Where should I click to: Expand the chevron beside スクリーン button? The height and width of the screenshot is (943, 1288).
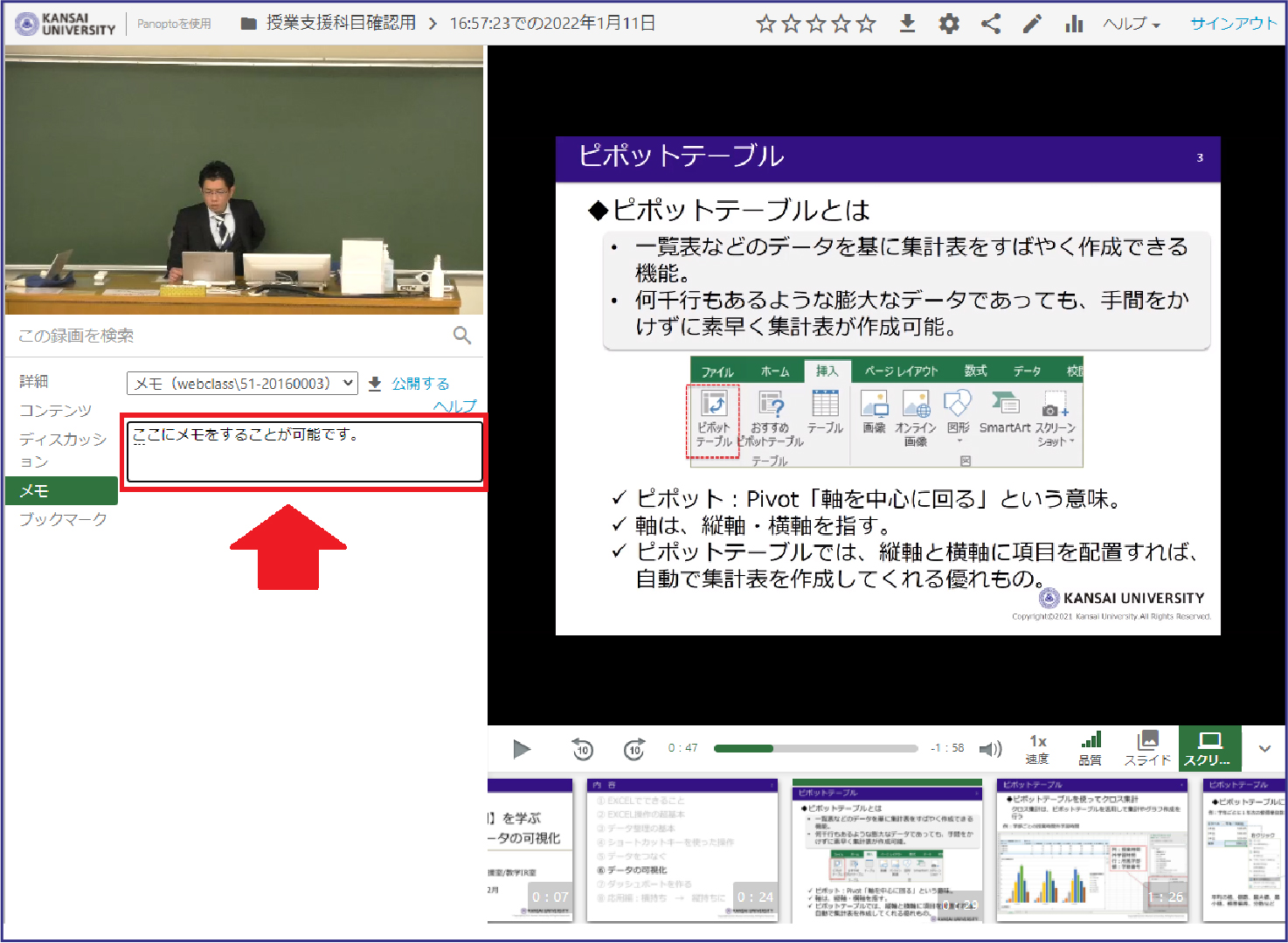click(x=1264, y=748)
